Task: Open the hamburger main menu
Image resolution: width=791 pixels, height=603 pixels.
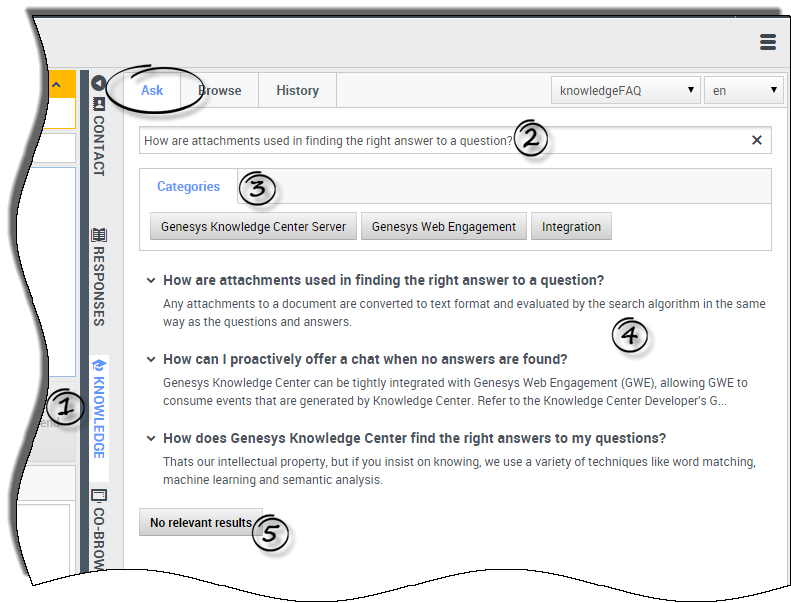Action: (767, 42)
